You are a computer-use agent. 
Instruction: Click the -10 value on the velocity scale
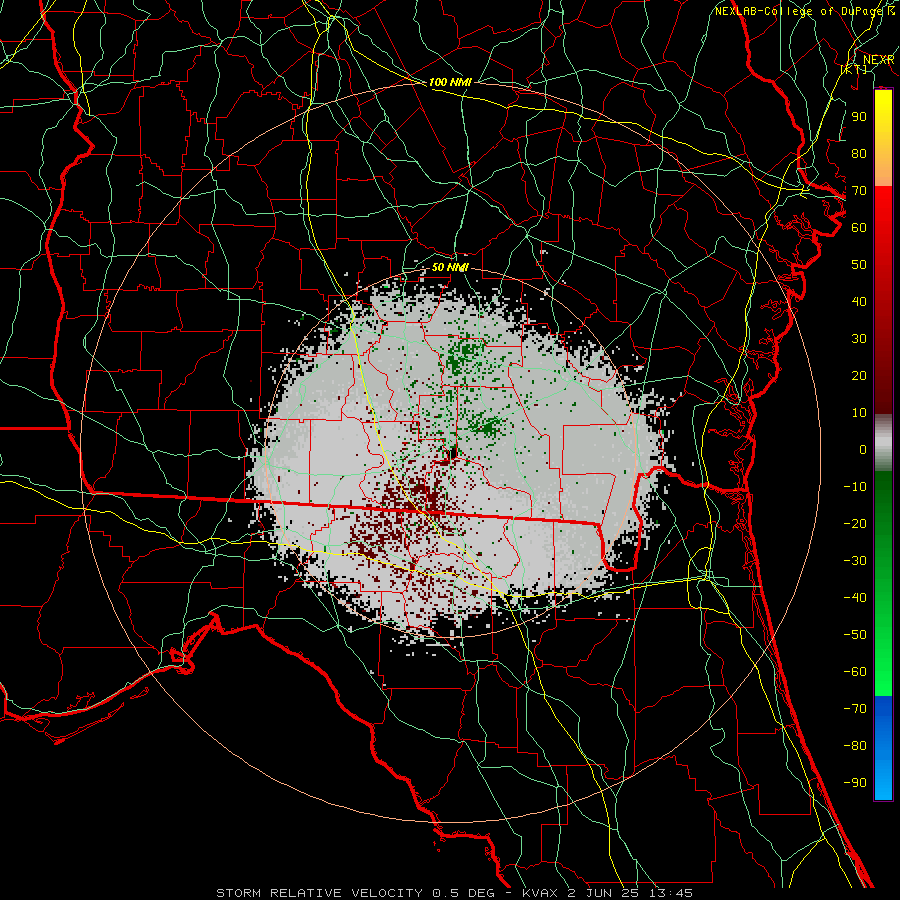coord(855,487)
